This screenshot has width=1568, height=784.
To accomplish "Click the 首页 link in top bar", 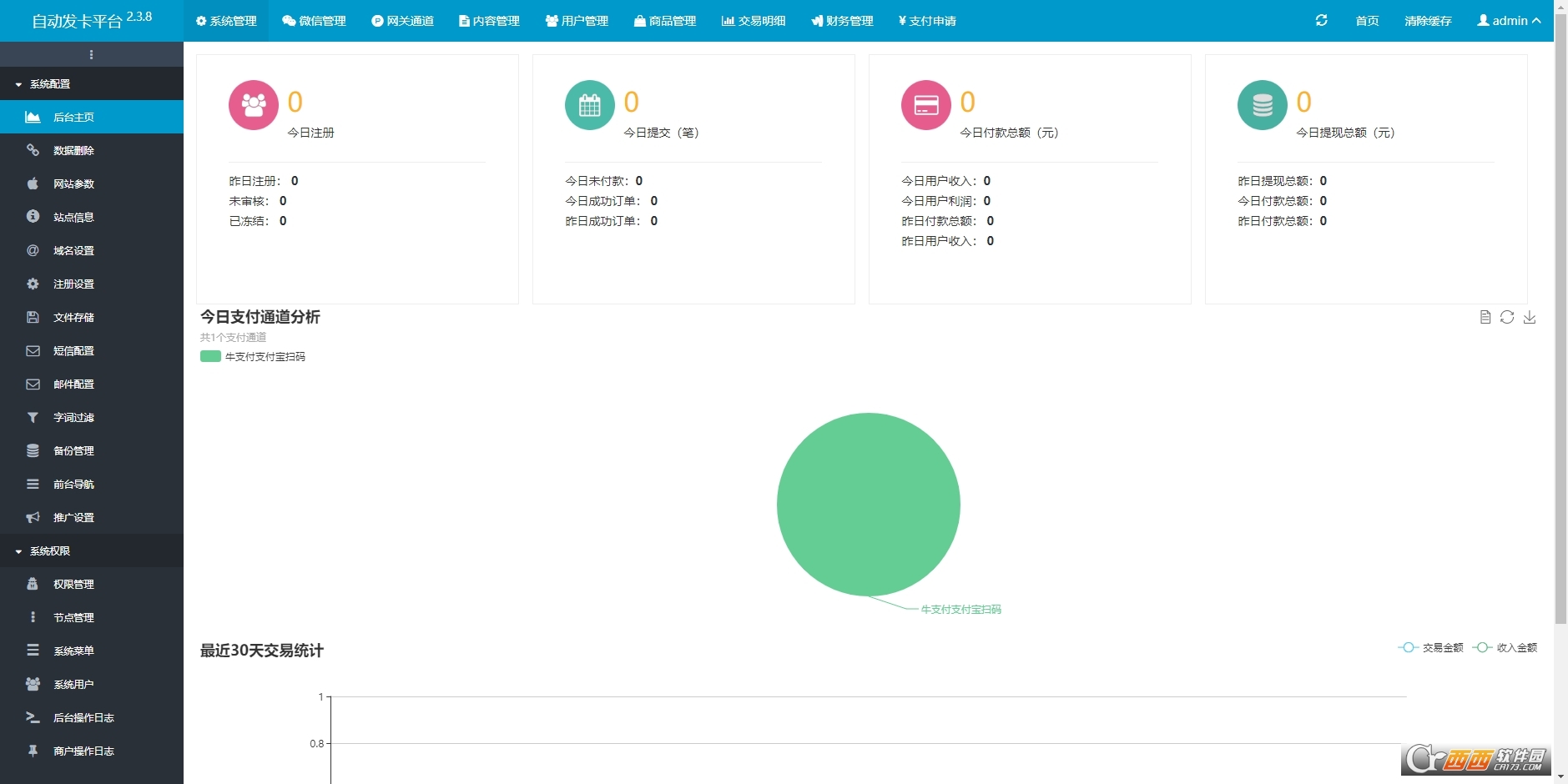I will [x=1367, y=21].
